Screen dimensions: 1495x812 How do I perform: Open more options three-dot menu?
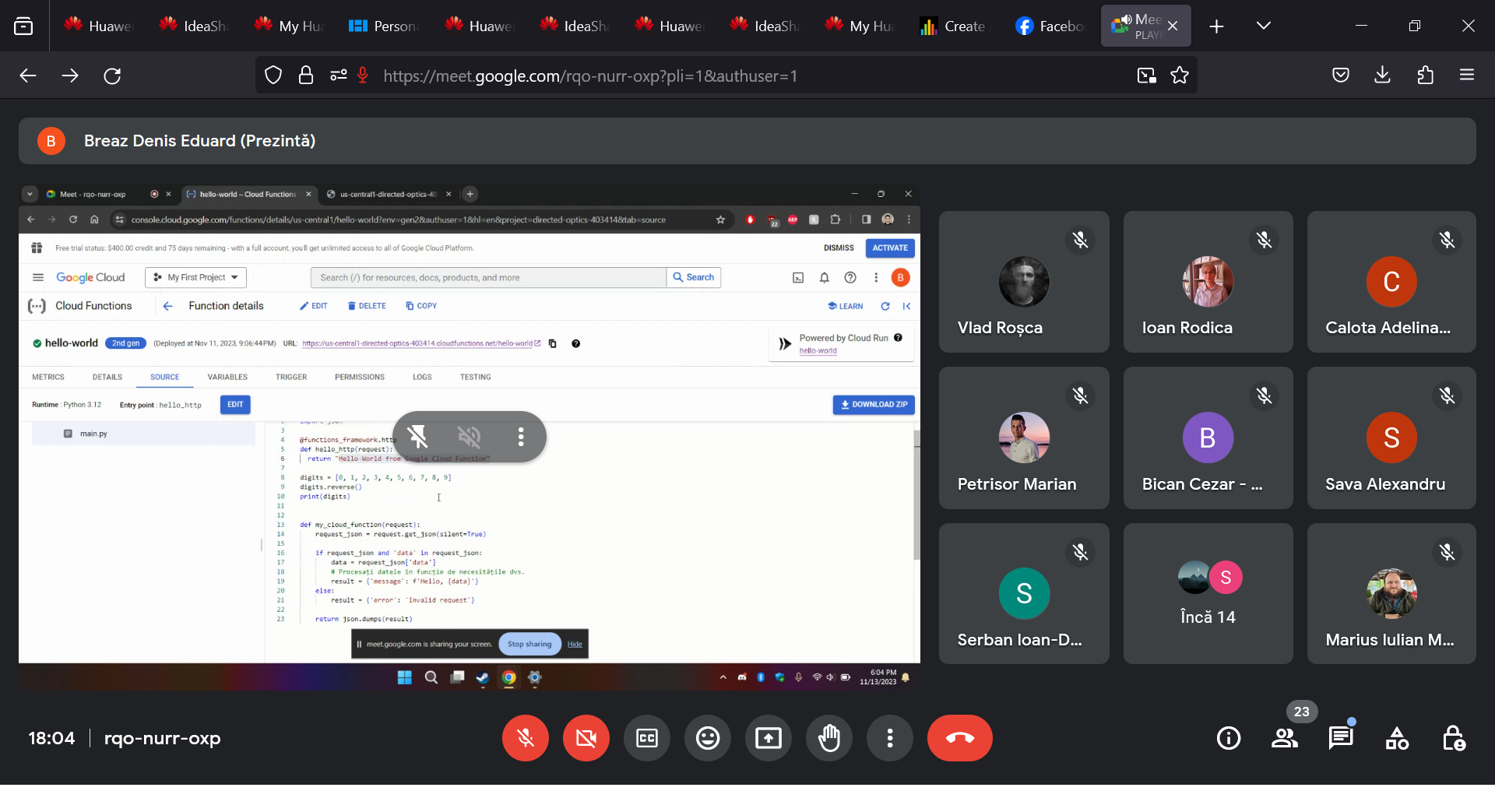coord(889,738)
